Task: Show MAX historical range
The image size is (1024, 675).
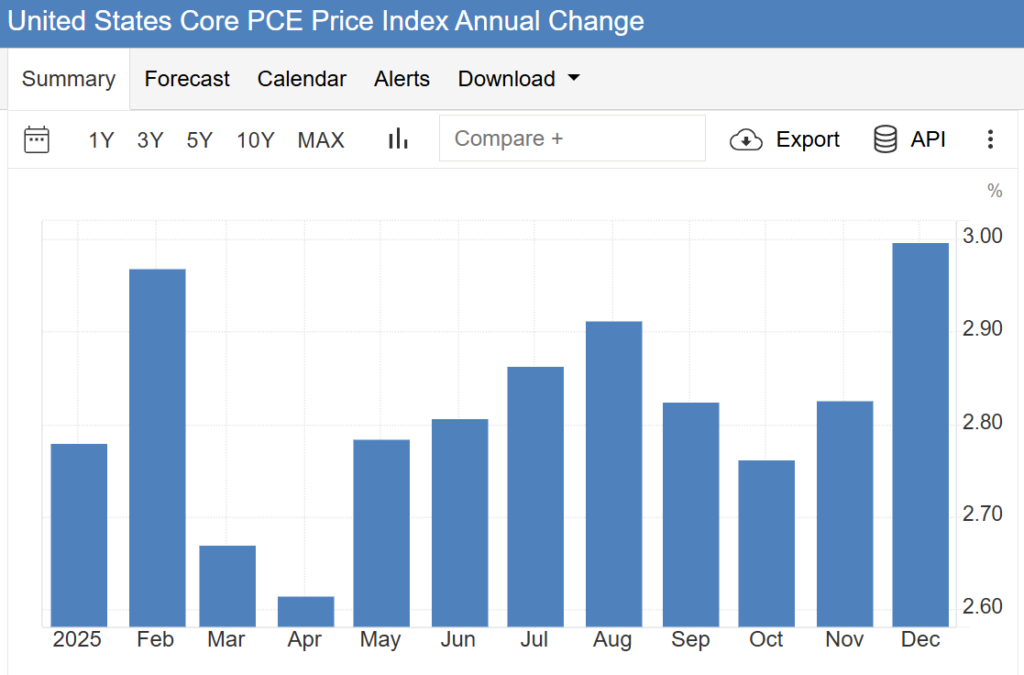Action: click(x=321, y=140)
